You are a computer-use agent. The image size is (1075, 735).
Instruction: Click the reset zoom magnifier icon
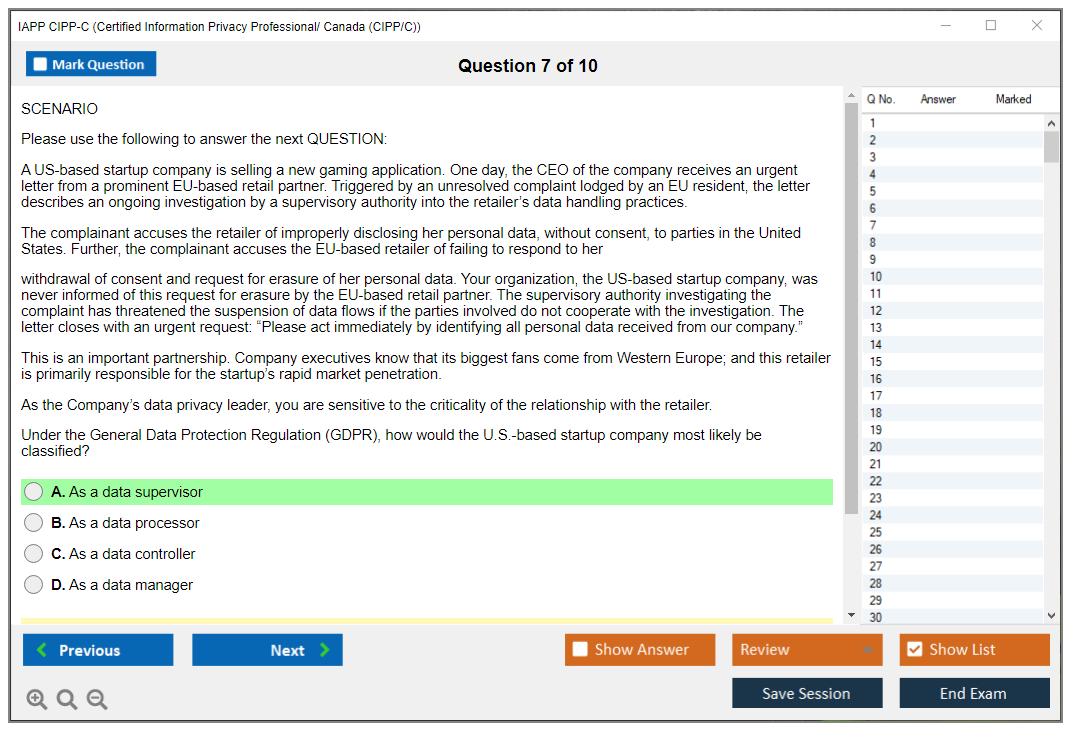[x=67, y=700]
